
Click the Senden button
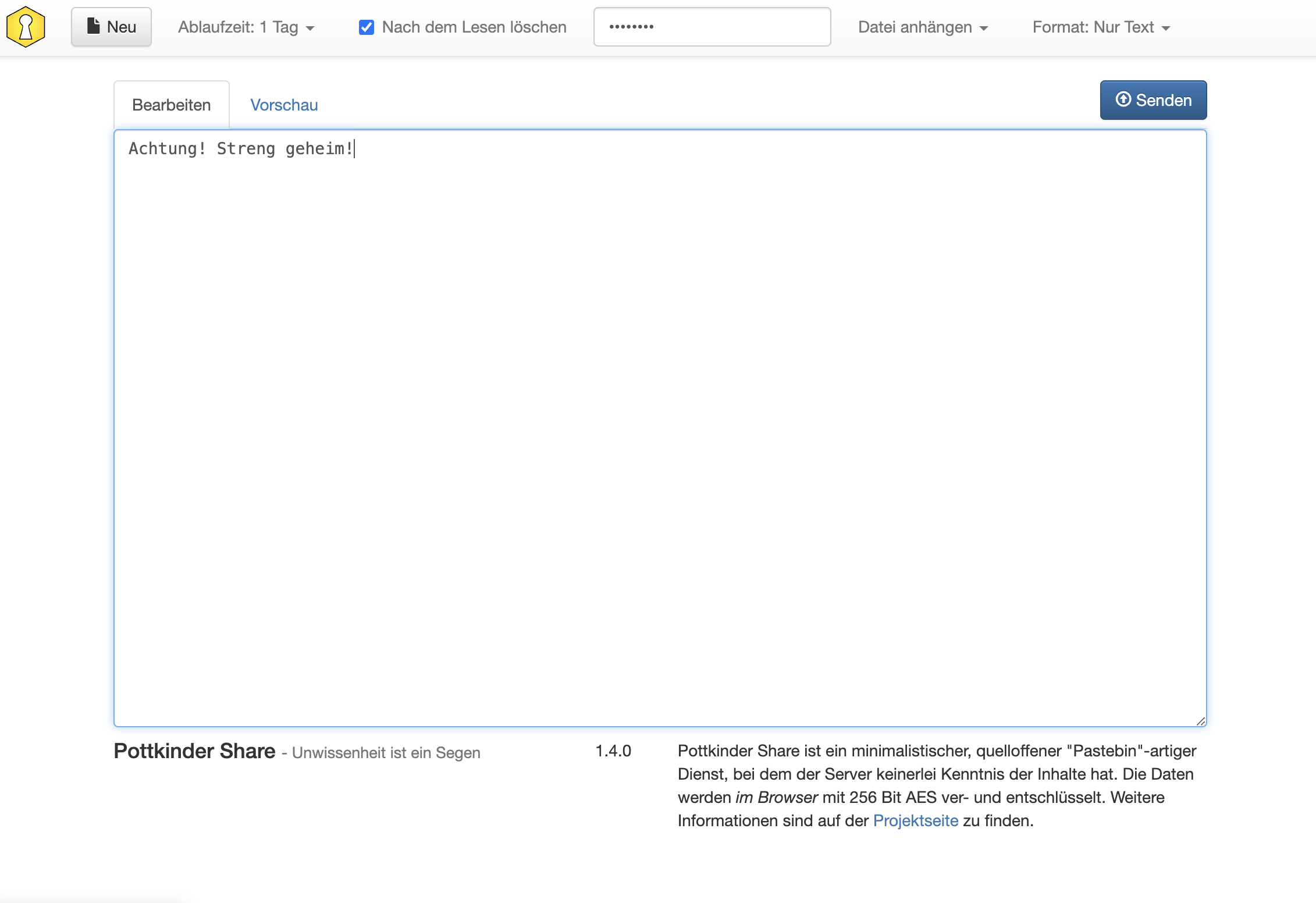(1153, 100)
